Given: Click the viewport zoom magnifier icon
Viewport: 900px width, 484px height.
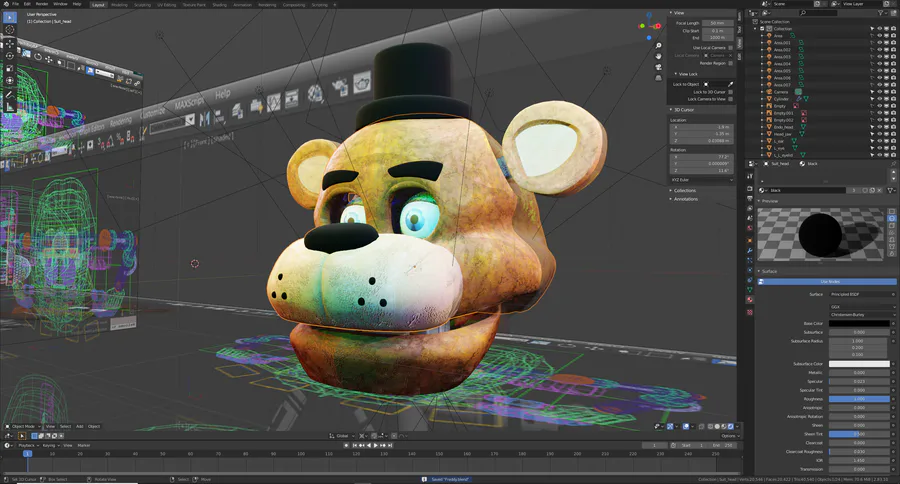Looking at the screenshot, I should [658, 45].
